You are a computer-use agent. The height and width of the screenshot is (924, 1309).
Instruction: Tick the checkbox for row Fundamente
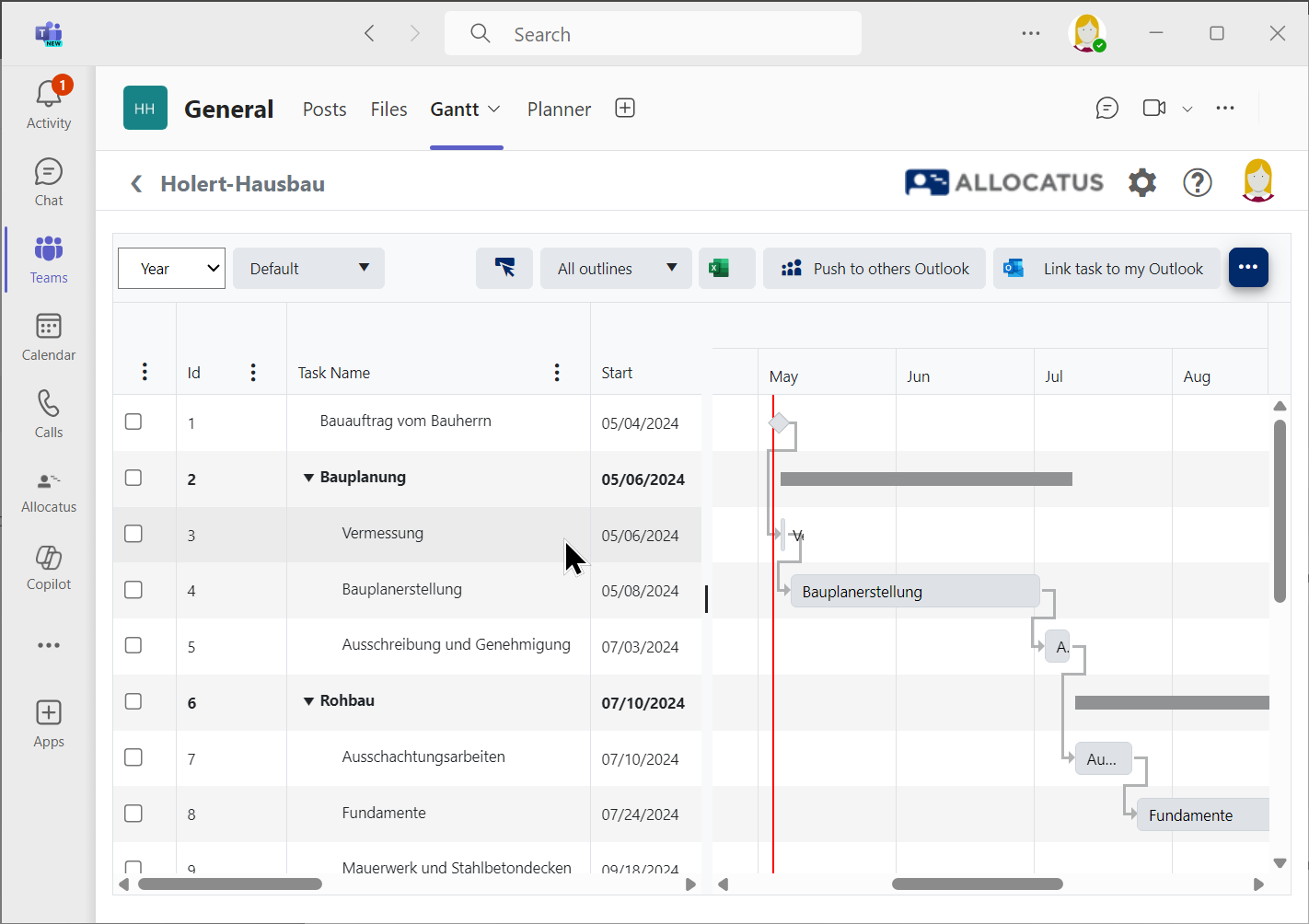click(133, 813)
